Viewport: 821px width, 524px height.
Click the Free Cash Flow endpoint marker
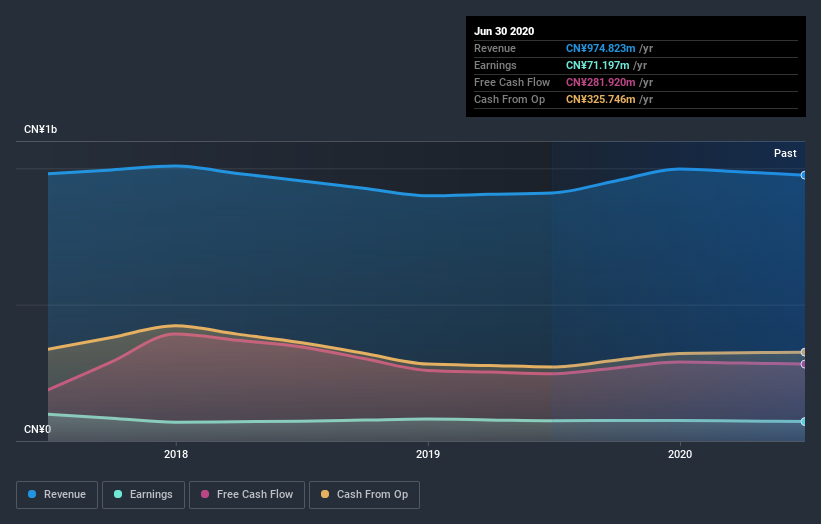coord(804,364)
